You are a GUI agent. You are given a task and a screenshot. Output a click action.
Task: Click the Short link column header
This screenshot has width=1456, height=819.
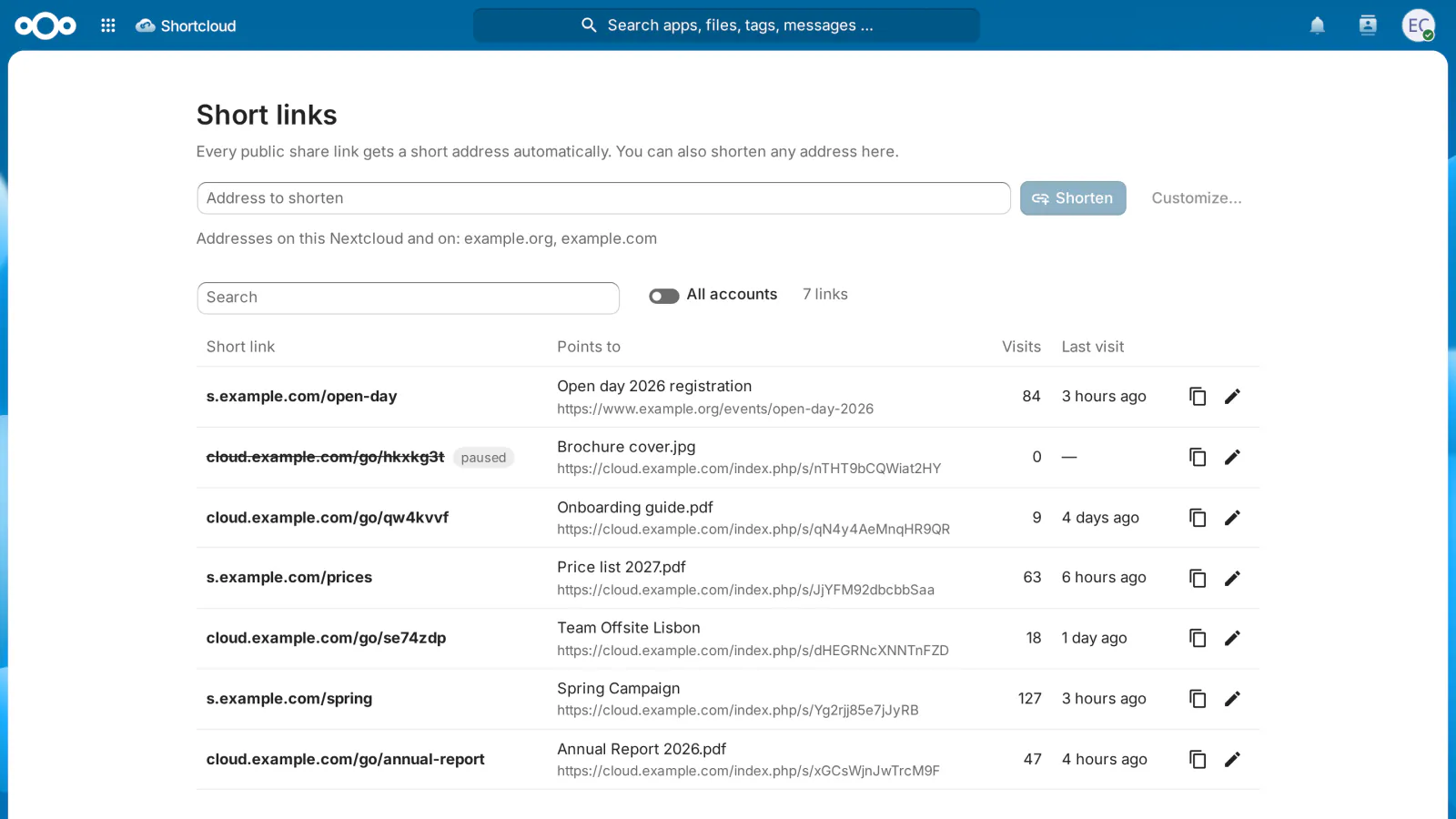click(240, 347)
